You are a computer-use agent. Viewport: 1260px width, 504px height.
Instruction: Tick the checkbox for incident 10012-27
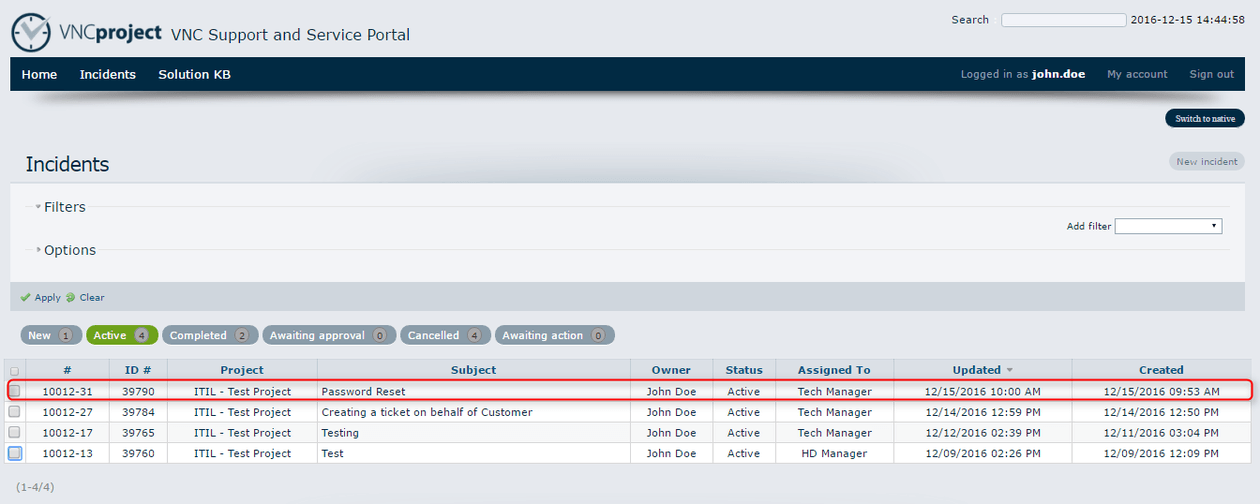15,412
